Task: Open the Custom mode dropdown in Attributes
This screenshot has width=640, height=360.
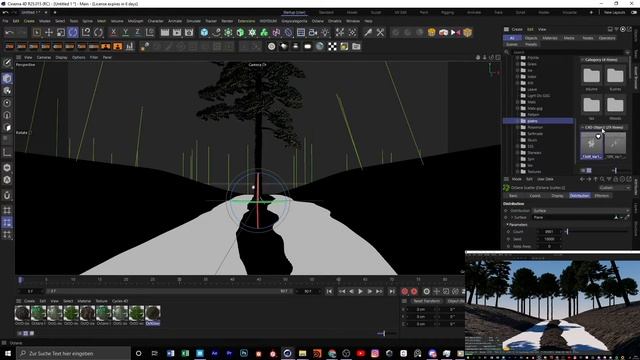Action: point(615,188)
